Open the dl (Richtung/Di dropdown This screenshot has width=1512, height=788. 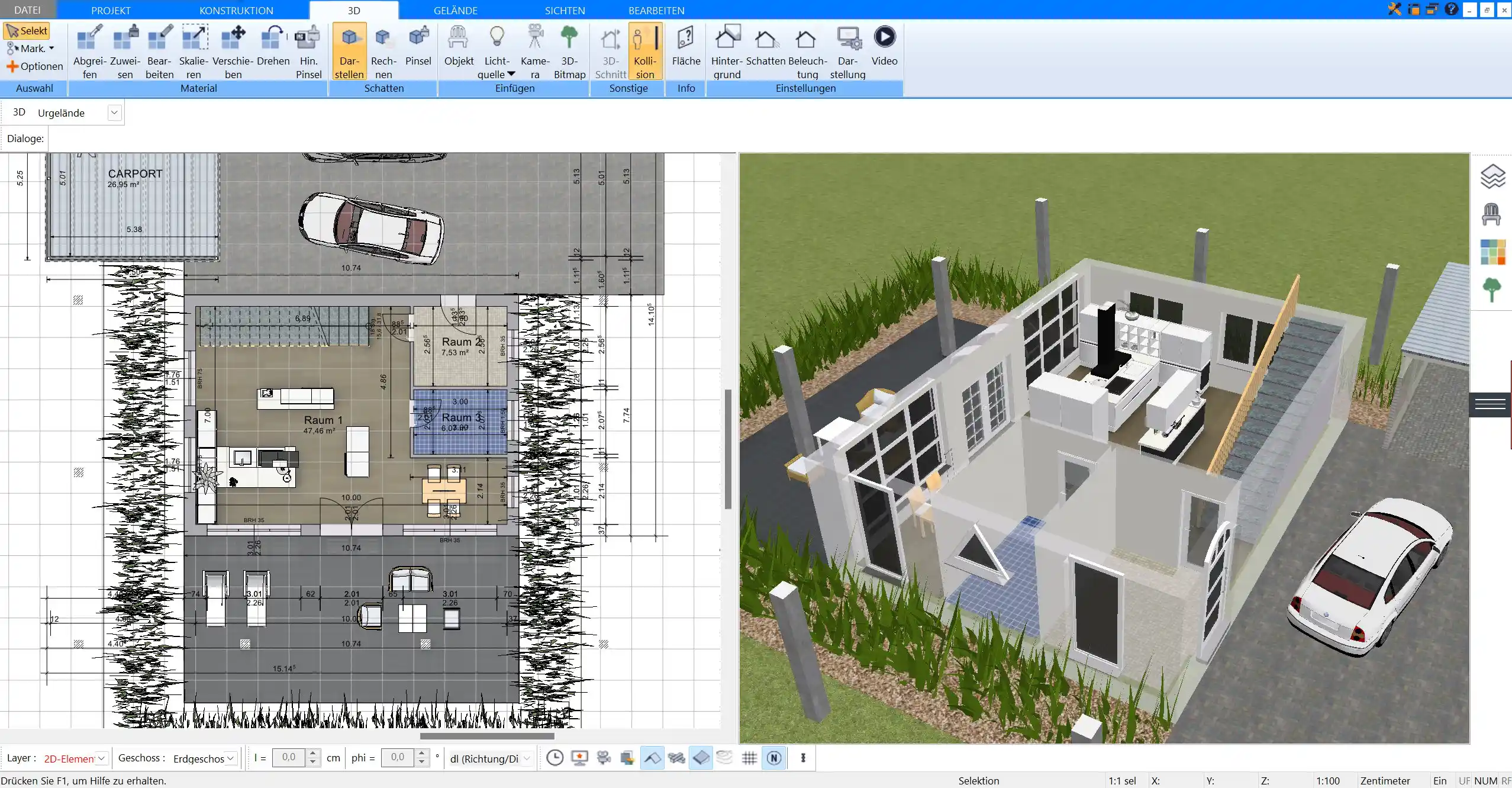527,758
